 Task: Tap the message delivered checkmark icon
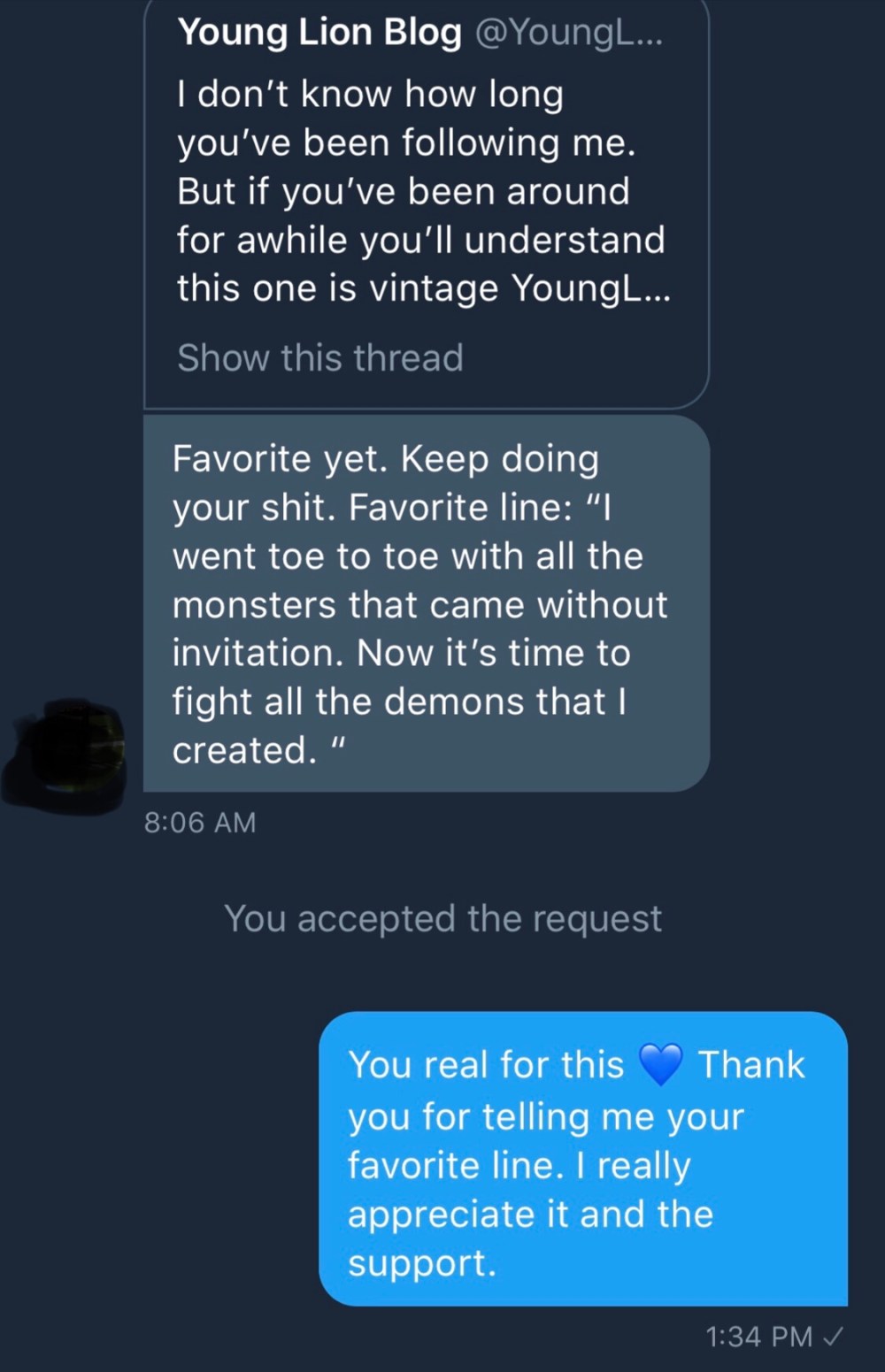(x=833, y=1336)
